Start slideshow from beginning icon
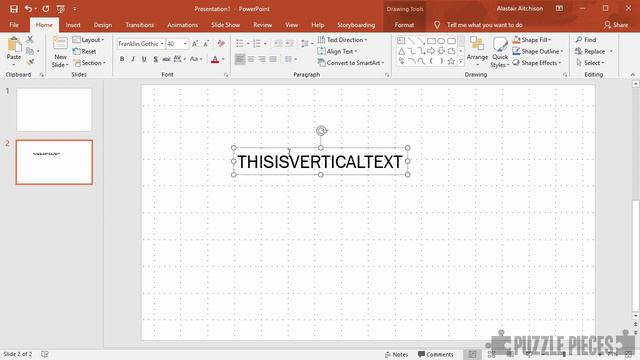The height and width of the screenshot is (360, 640). click(61, 9)
